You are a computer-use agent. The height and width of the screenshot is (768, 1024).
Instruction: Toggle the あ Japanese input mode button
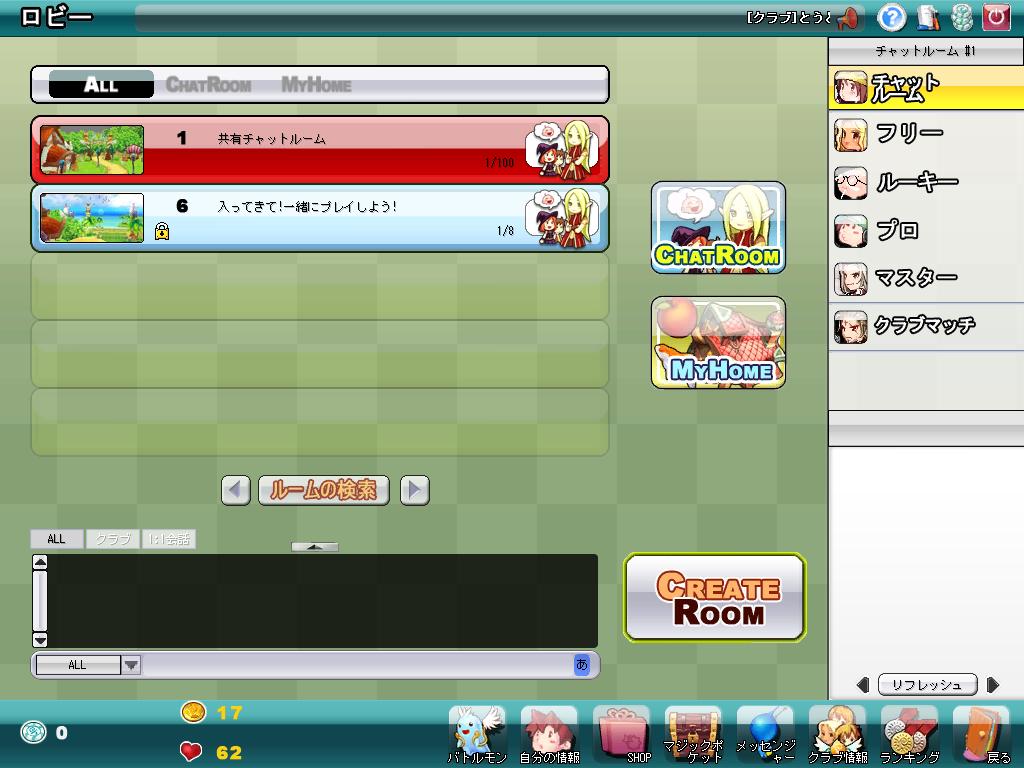coord(582,665)
